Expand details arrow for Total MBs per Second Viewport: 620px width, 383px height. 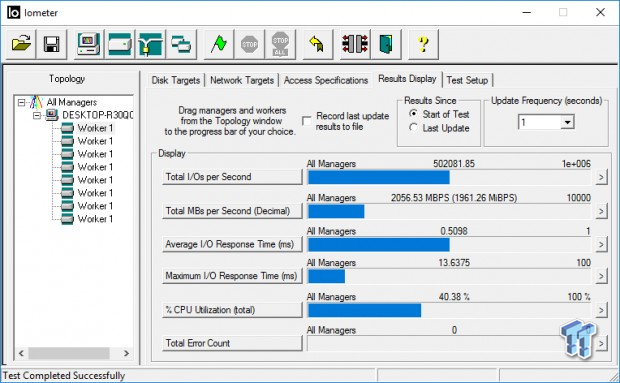pos(601,211)
